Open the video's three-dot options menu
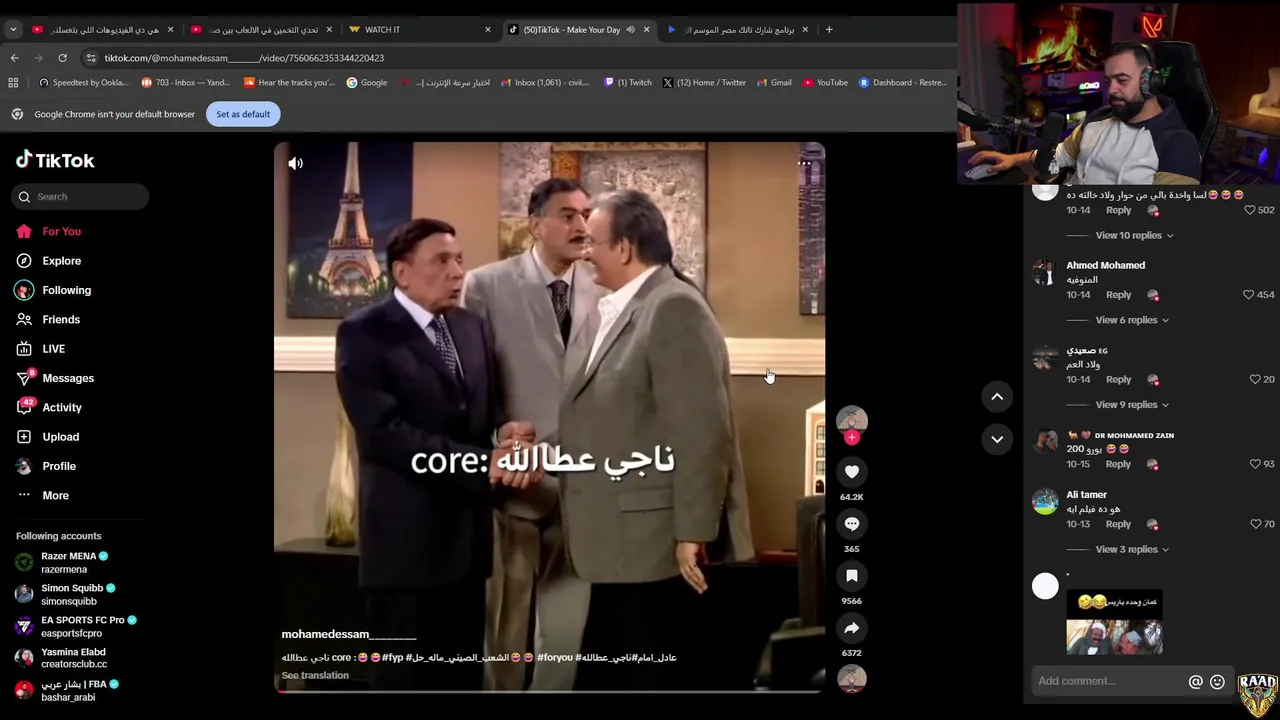Screen dimensions: 1280x720 click(x=803, y=163)
